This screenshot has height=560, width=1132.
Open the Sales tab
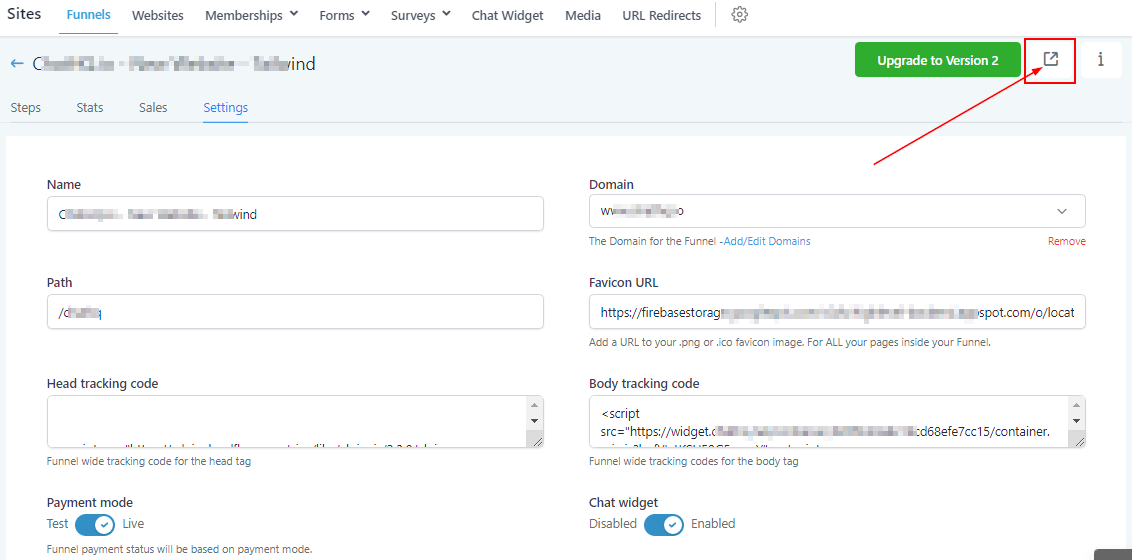(x=153, y=107)
